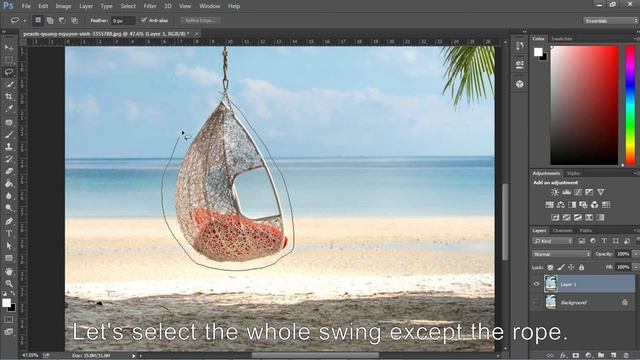This screenshot has height=360, width=640.
Task: Enable New selection mode
Action: [38, 20]
